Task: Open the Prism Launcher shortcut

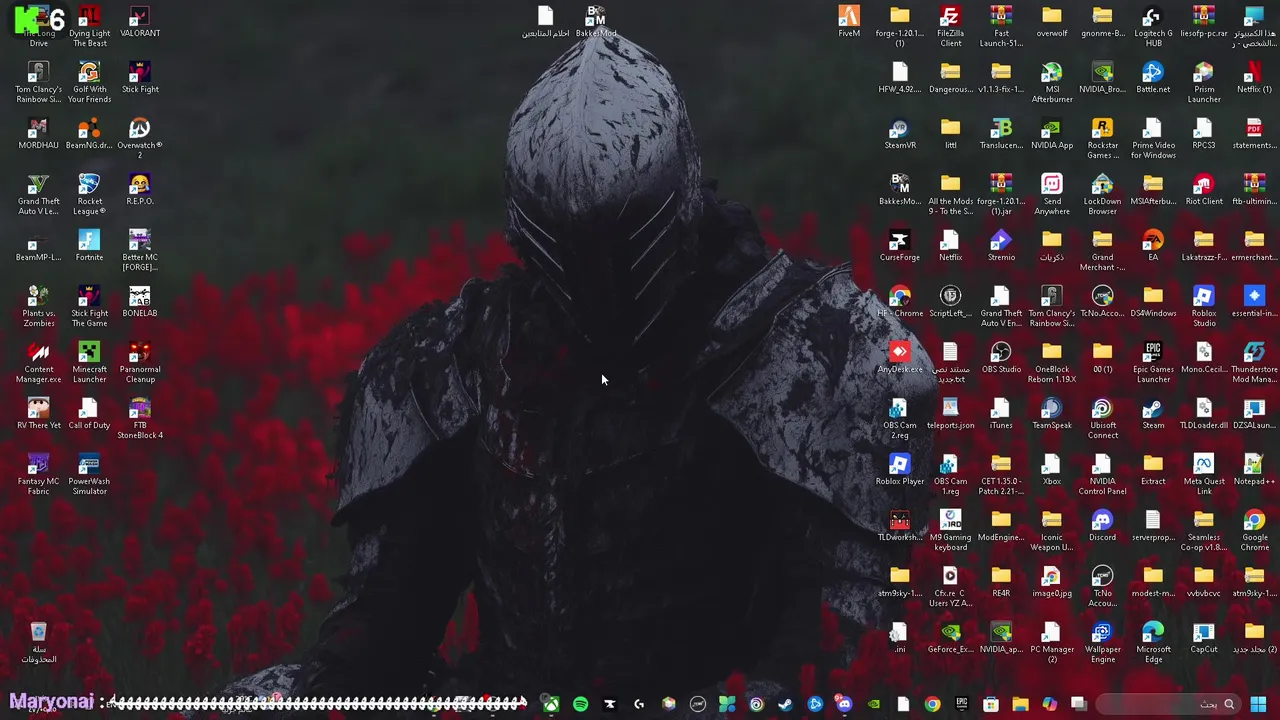Action: pos(1204,83)
